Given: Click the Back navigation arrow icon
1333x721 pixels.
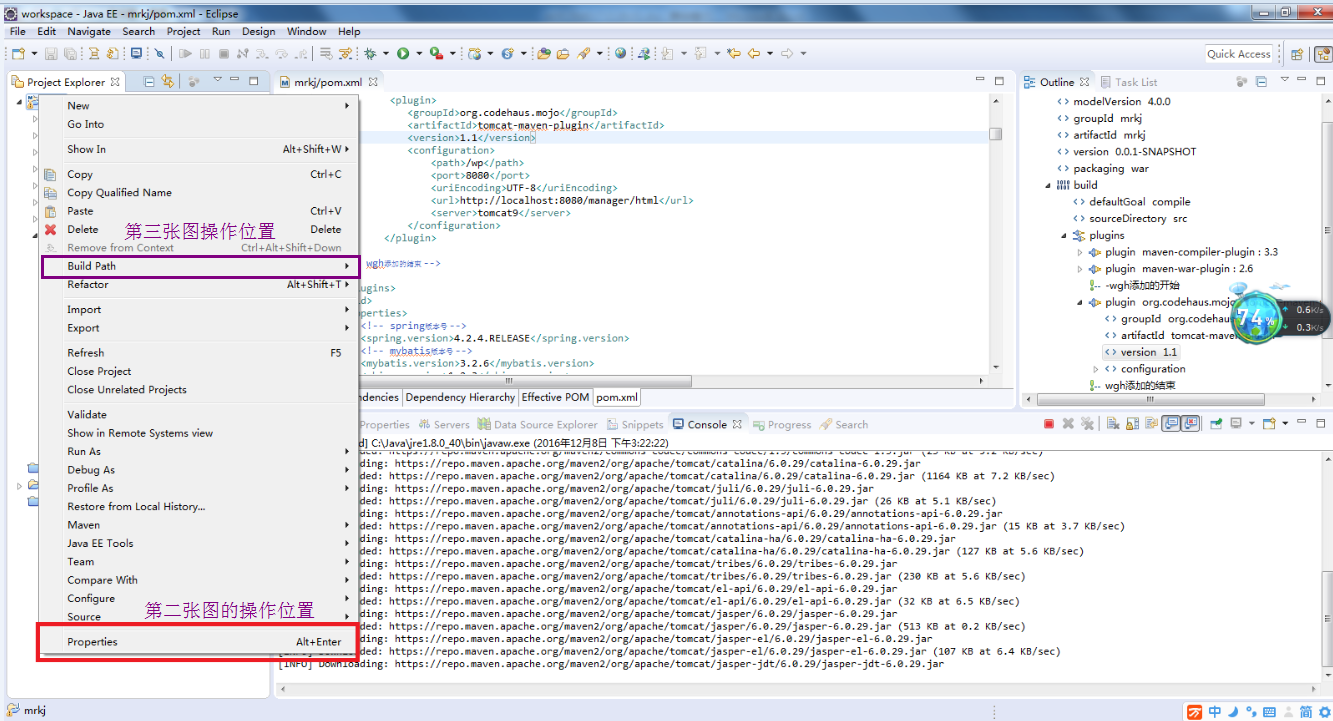Looking at the screenshot, I should pos(754,54).
